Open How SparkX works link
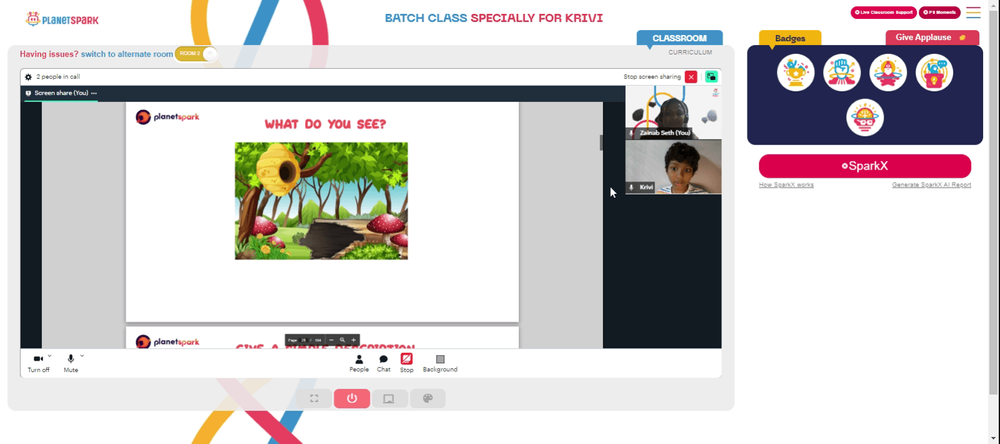 coord(786,185)
